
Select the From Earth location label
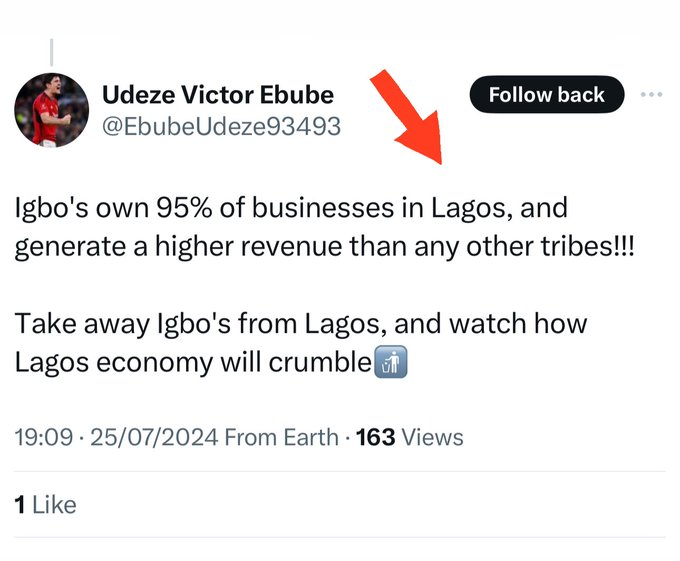(282, 437)
